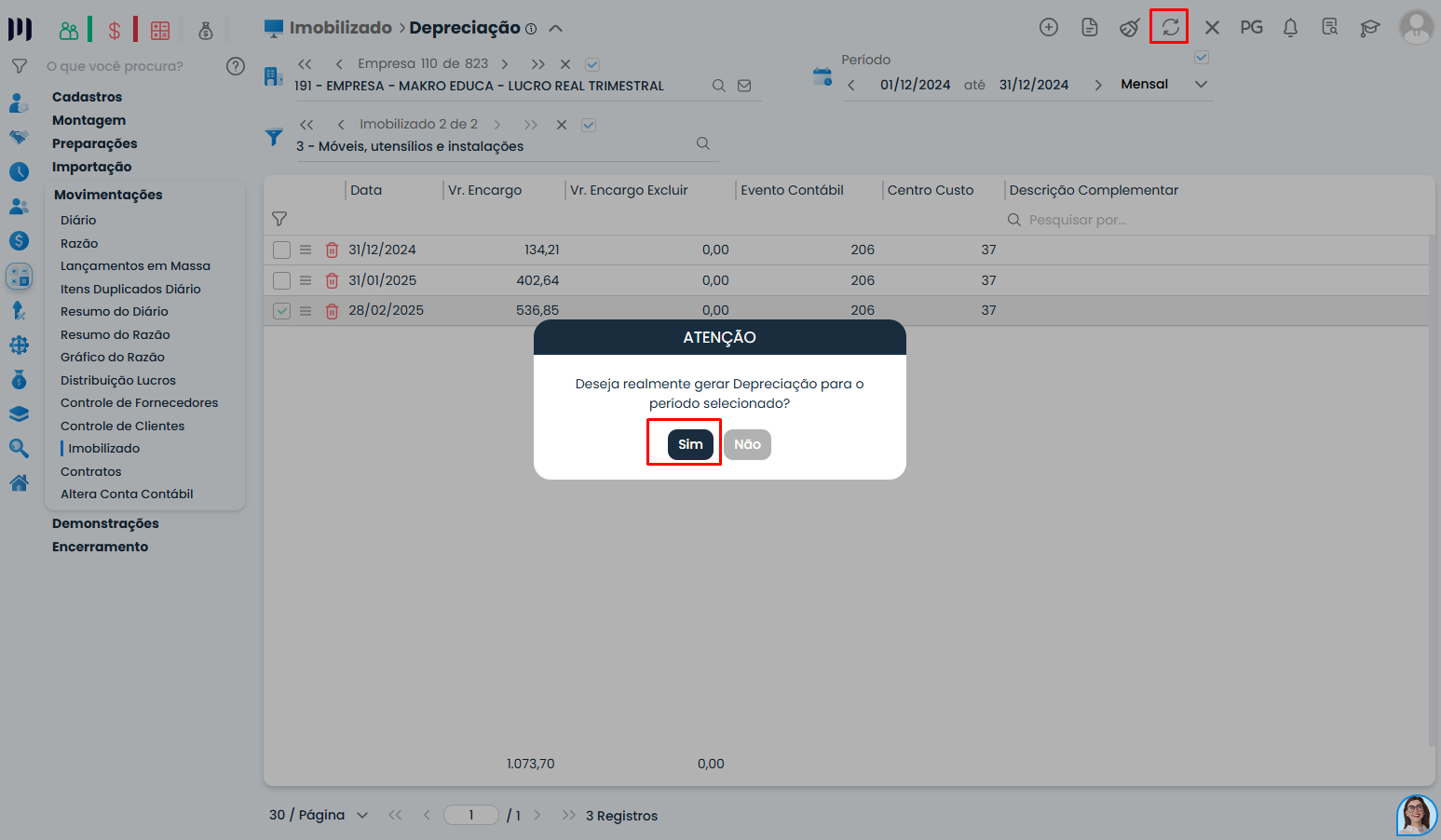1441x840 pixels.
Task: Expand the Montagem menu section
Action: tap(88, 120)
